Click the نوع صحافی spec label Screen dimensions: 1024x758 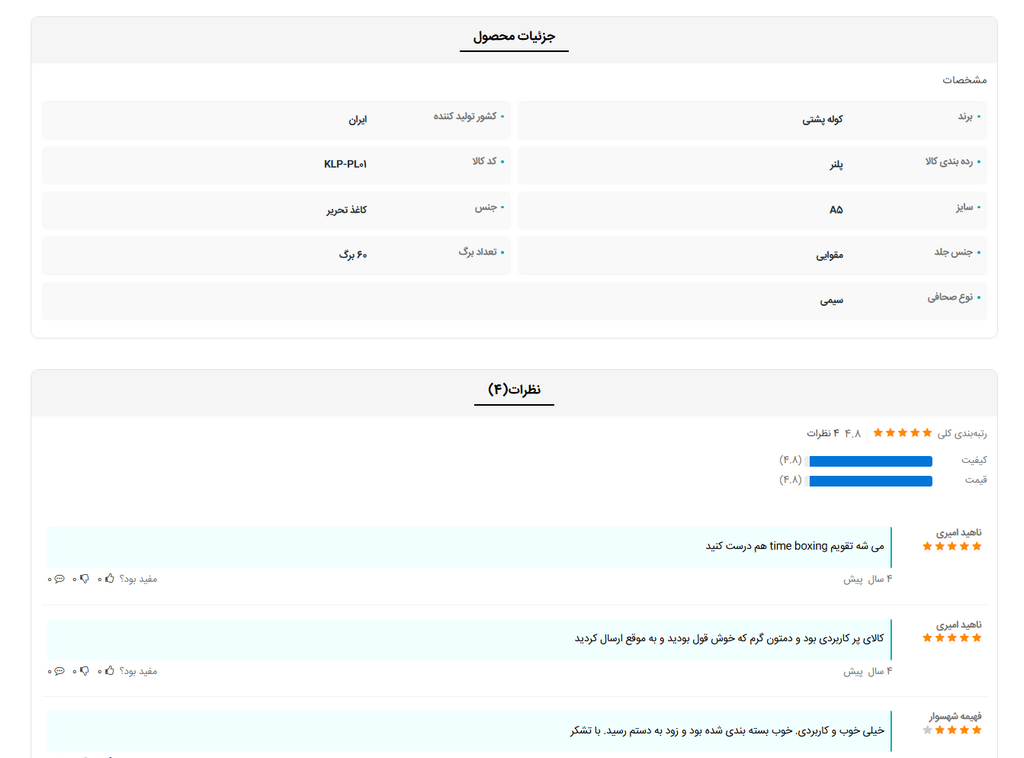(950, 297)
